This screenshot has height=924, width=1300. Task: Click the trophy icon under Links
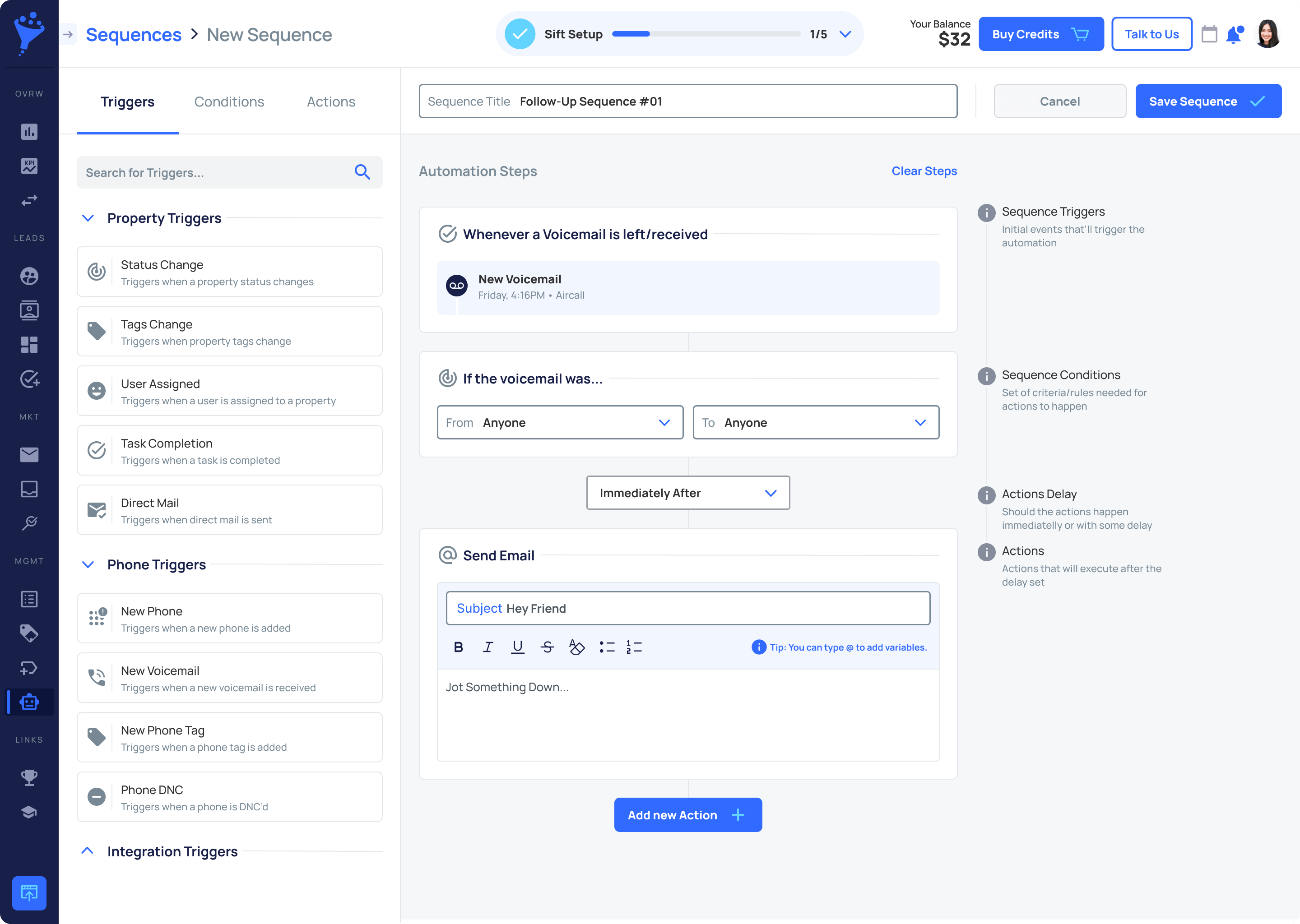click(29, 777)
